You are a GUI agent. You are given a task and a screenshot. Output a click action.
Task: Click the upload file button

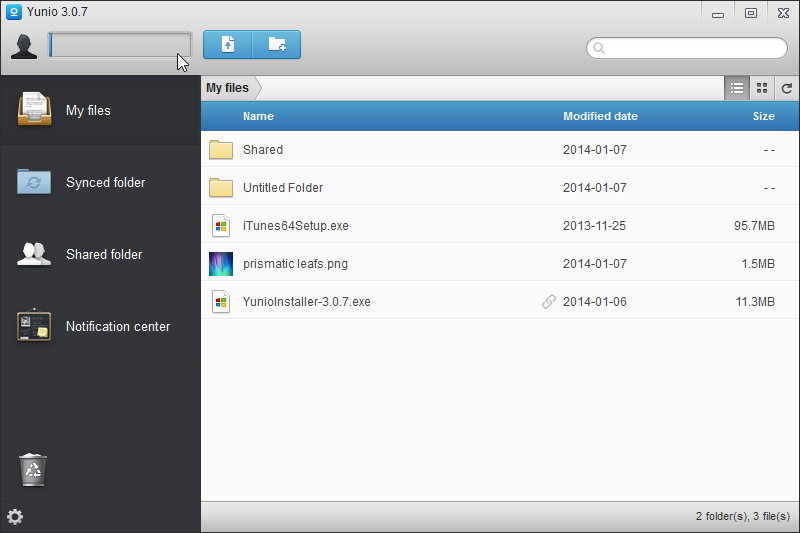[x=228, y=44]
